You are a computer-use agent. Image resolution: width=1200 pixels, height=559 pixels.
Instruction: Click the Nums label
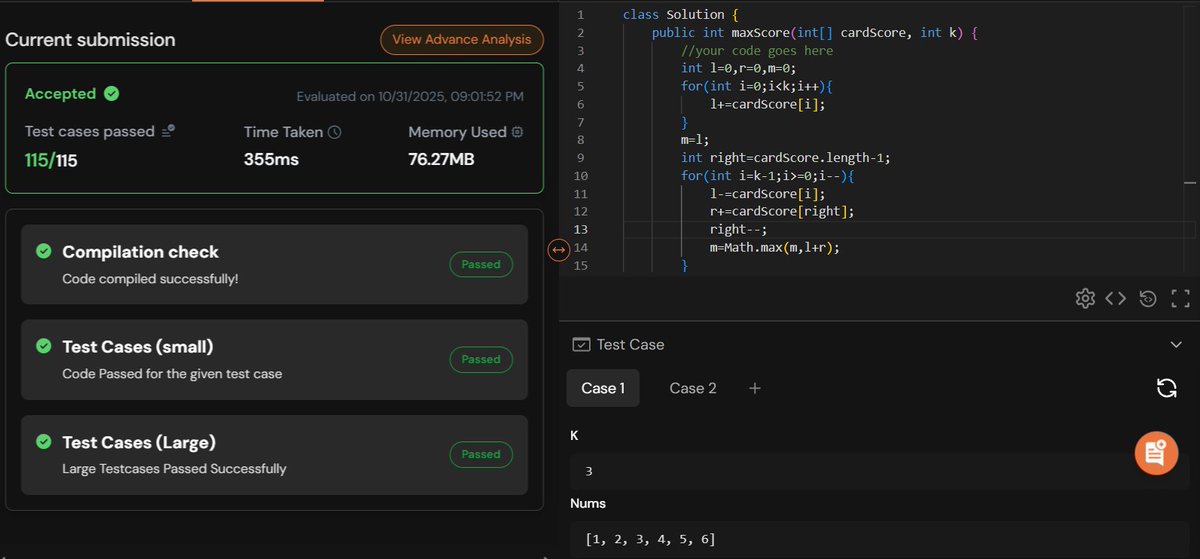pos(588,504)
